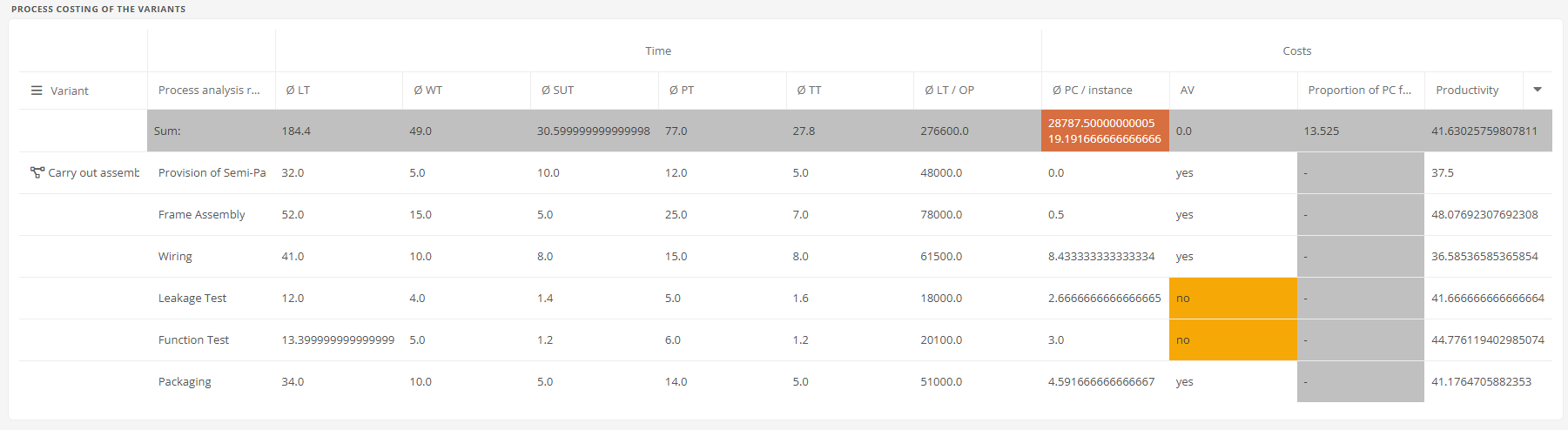Image resolution: width=1568 pixels, height=430 pixels.
Task: Click the orange 'no' cell for Function Test
Action: pos(1233,340)
